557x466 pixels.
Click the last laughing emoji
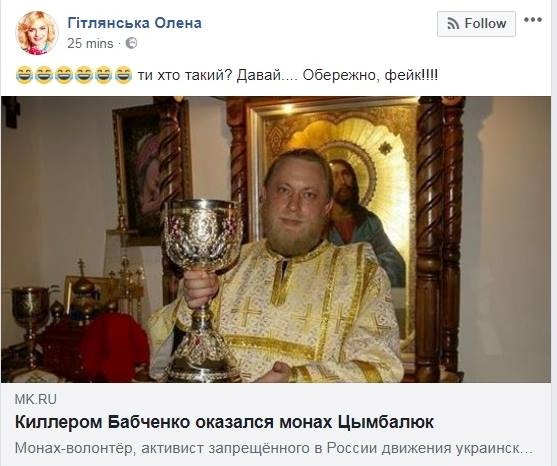pyautogui.click(x=124, y=75)
